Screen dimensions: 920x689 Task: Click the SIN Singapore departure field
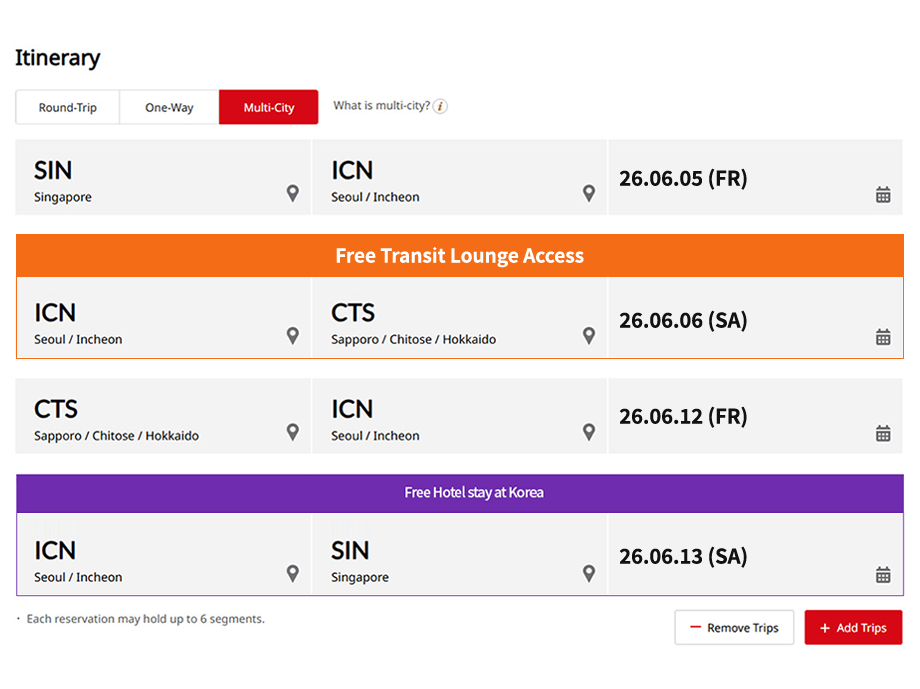[x=150, y=178]
